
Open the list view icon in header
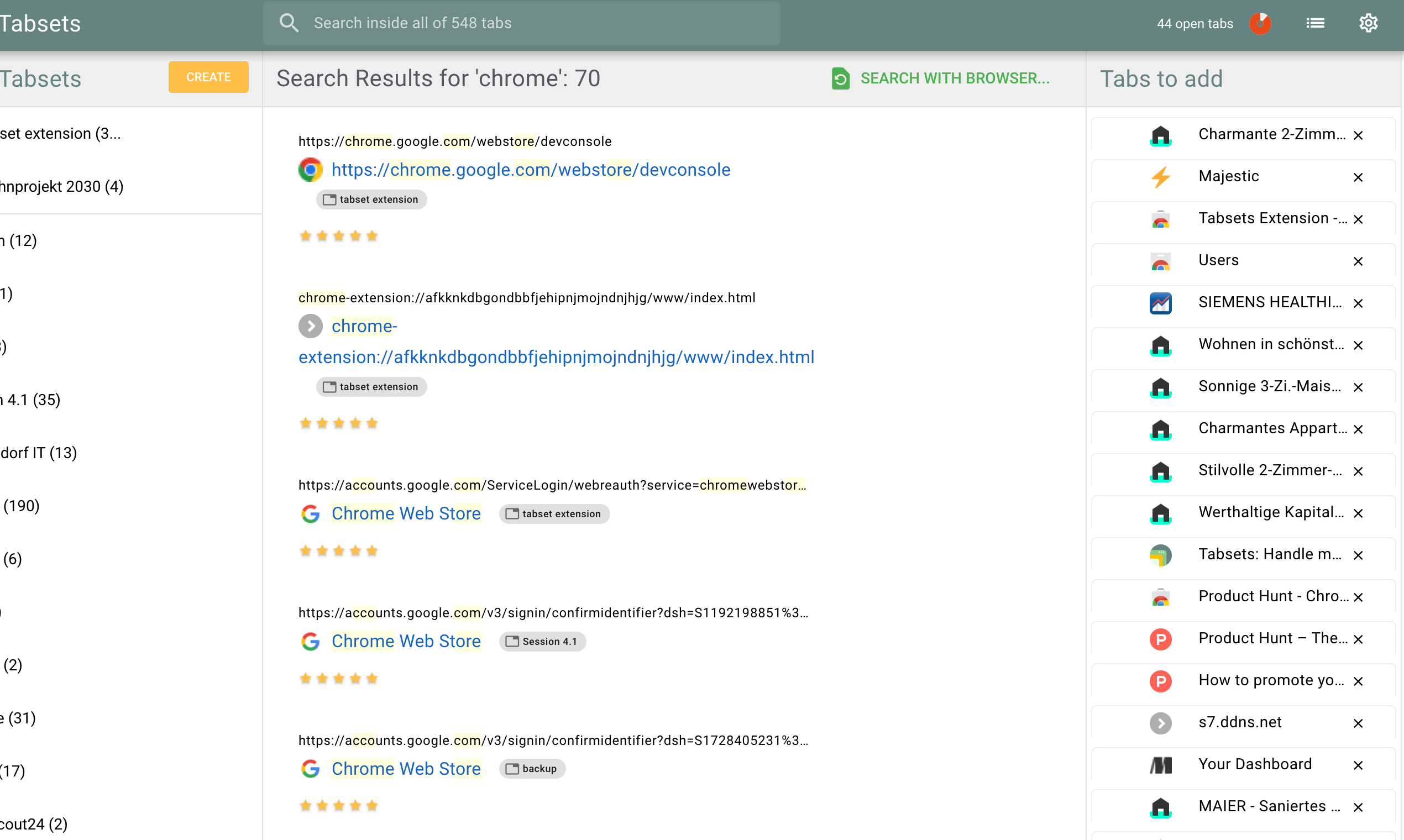[1315, 23]
